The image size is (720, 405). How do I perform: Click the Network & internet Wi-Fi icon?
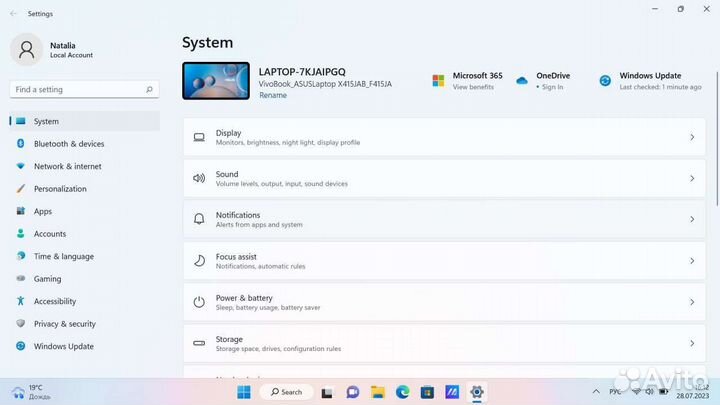[21, 166]
